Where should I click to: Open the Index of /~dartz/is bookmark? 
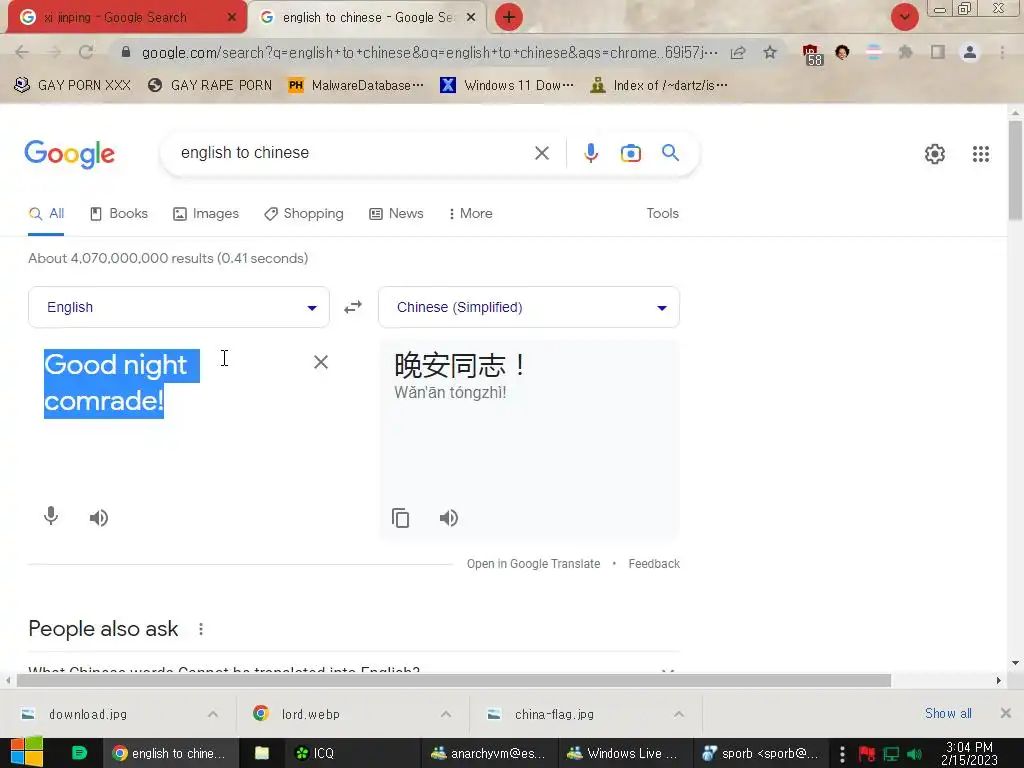tap(658, 85)
